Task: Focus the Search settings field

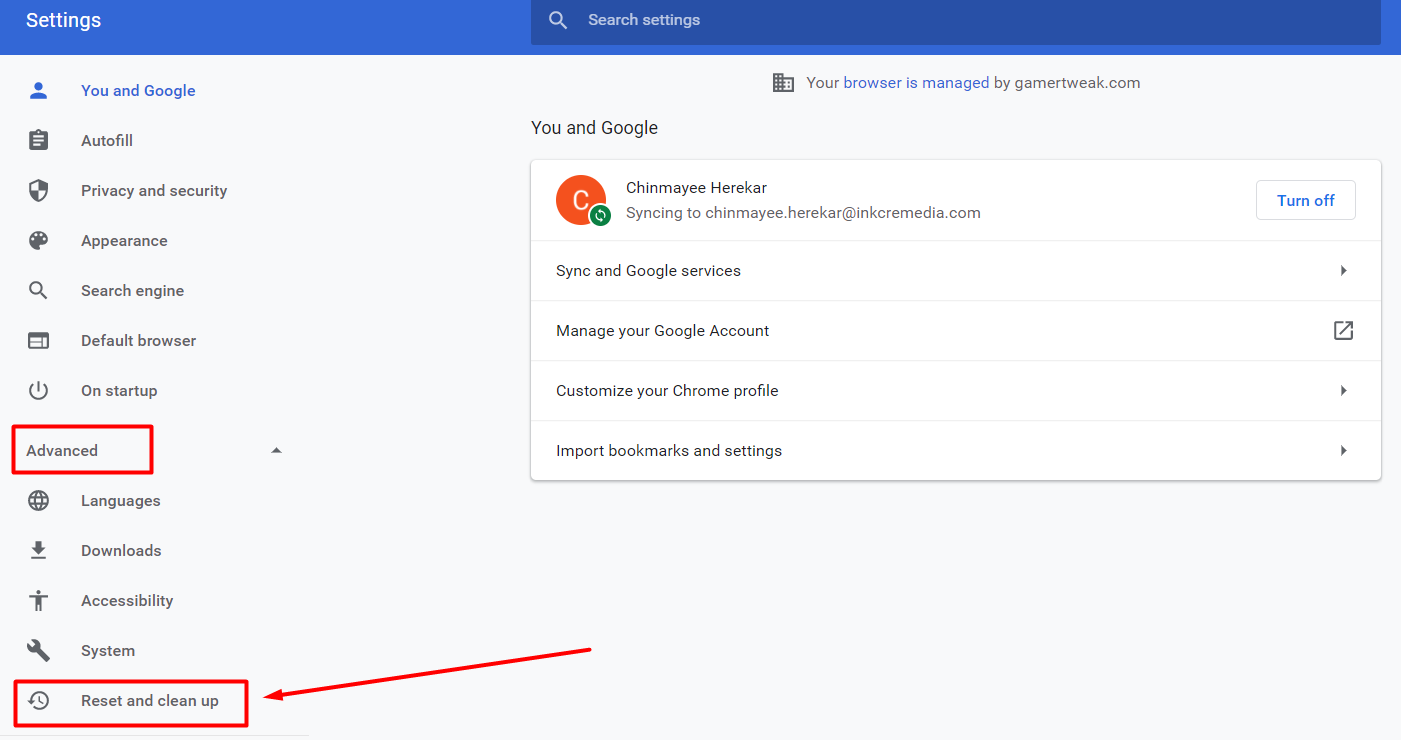Action: [955, 20]
